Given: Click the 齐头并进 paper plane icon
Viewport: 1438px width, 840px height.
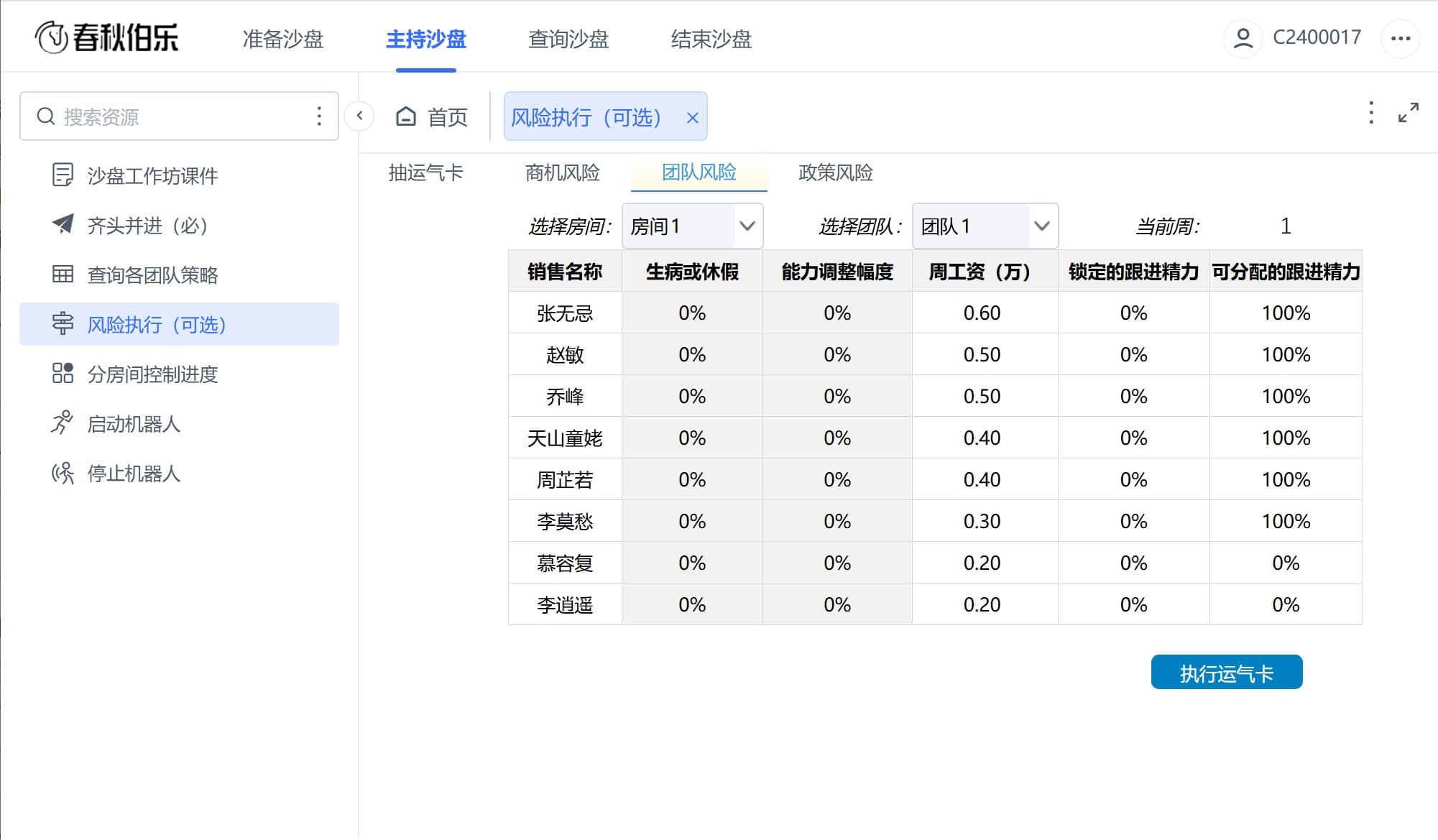Looking at the screenshot, I should pos(63,224).
